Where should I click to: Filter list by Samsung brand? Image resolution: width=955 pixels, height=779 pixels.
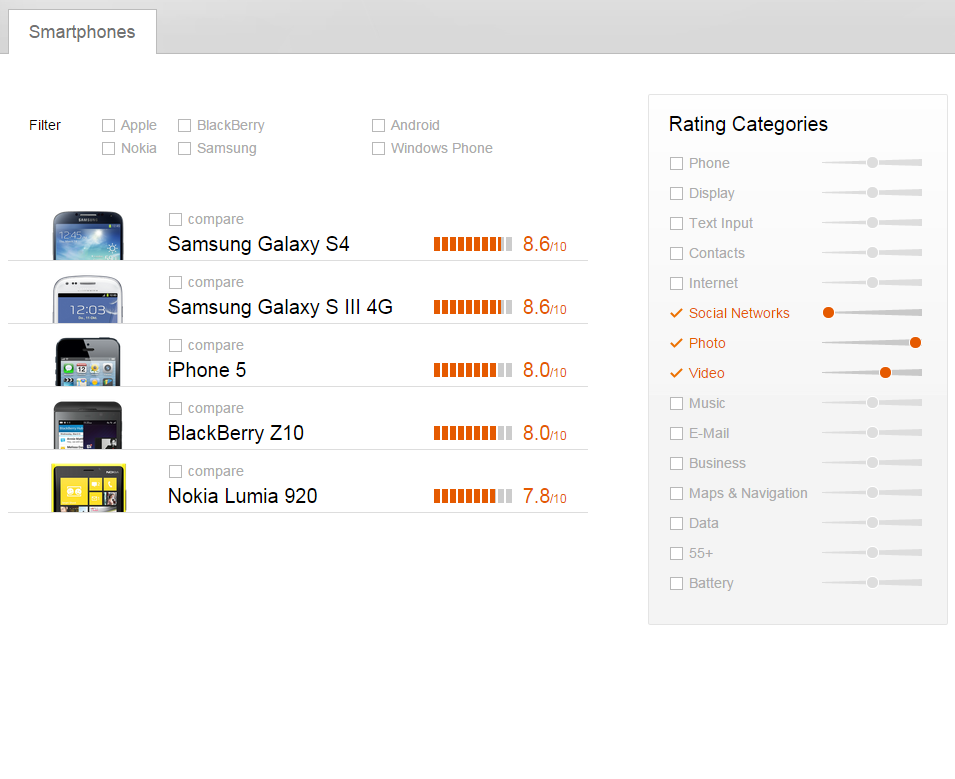click(185, 149)
